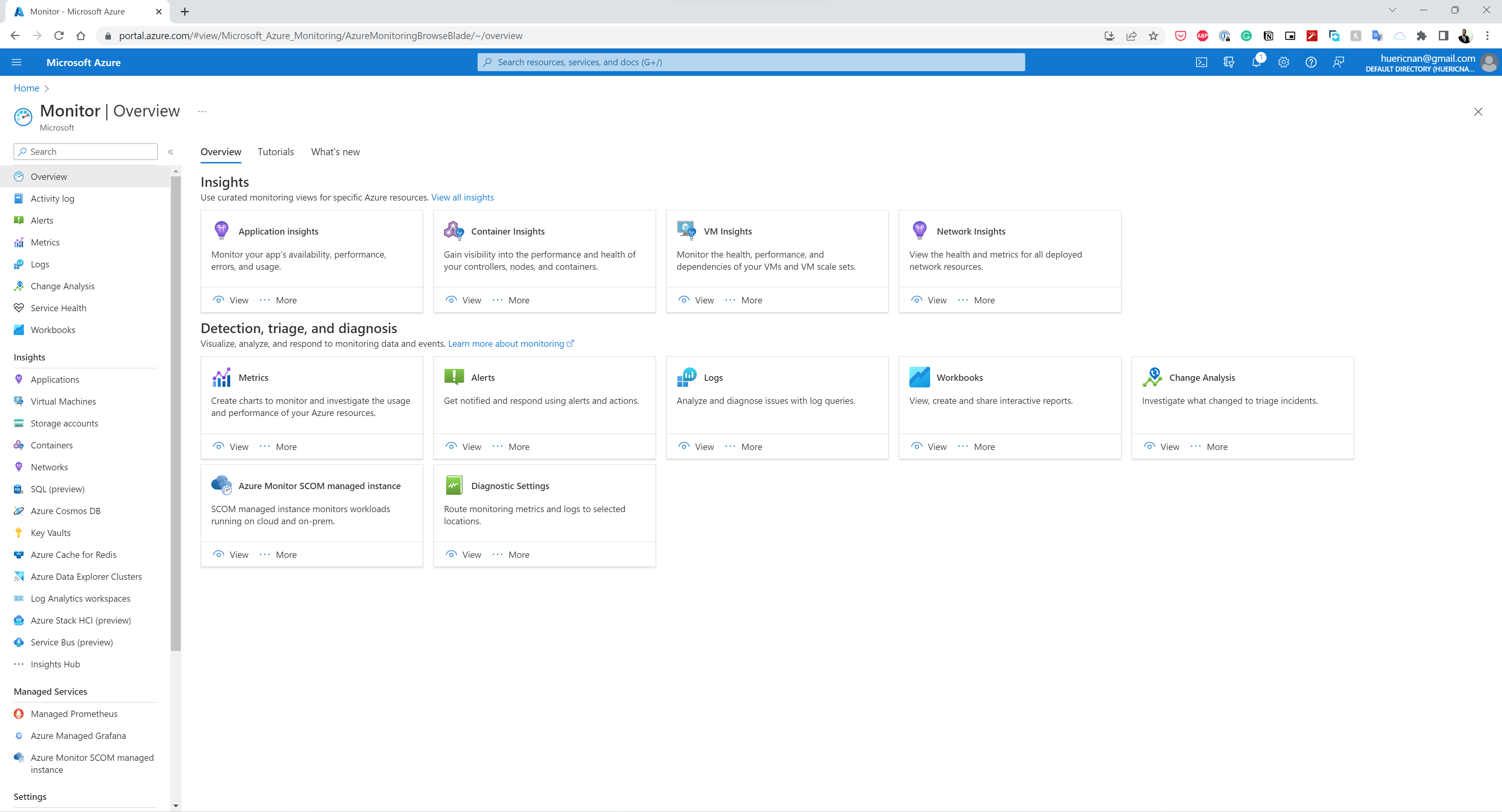Open the feedback icon in header
The height and width of the screenshot is (812, 1502).
click(1338, 63)
